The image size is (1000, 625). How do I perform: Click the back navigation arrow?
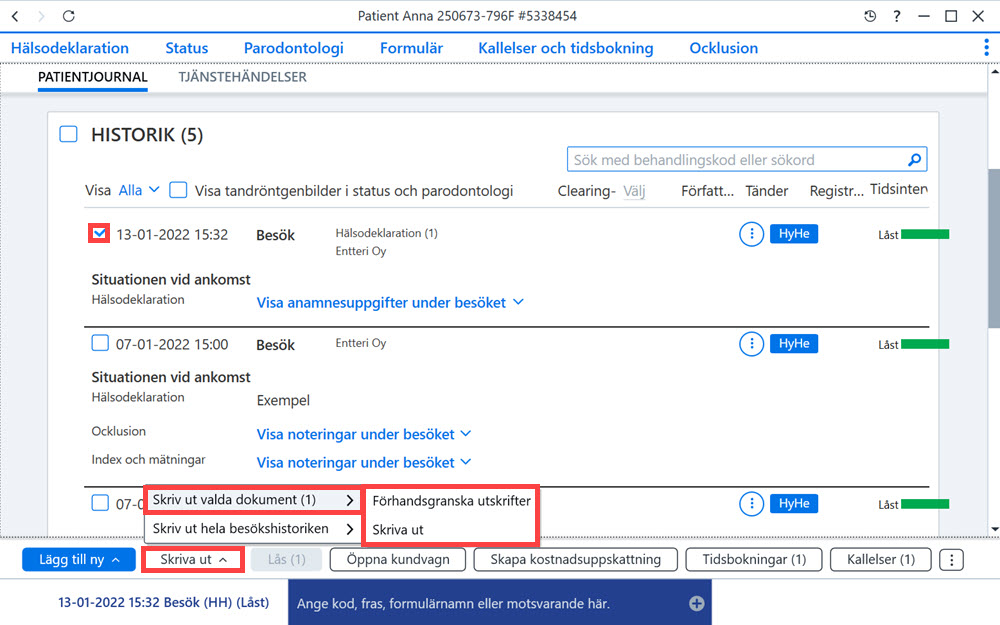pyautogui.click(x=15, y=16)
